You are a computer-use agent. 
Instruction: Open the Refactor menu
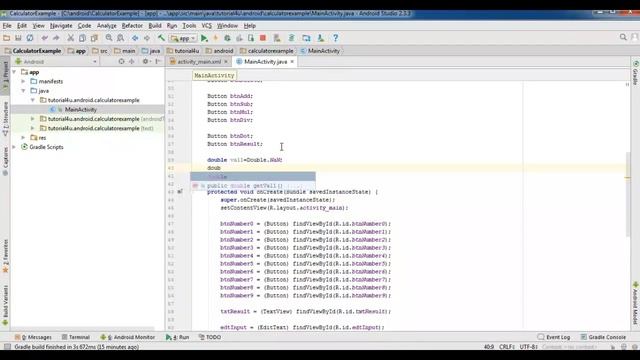click(132, 26)
